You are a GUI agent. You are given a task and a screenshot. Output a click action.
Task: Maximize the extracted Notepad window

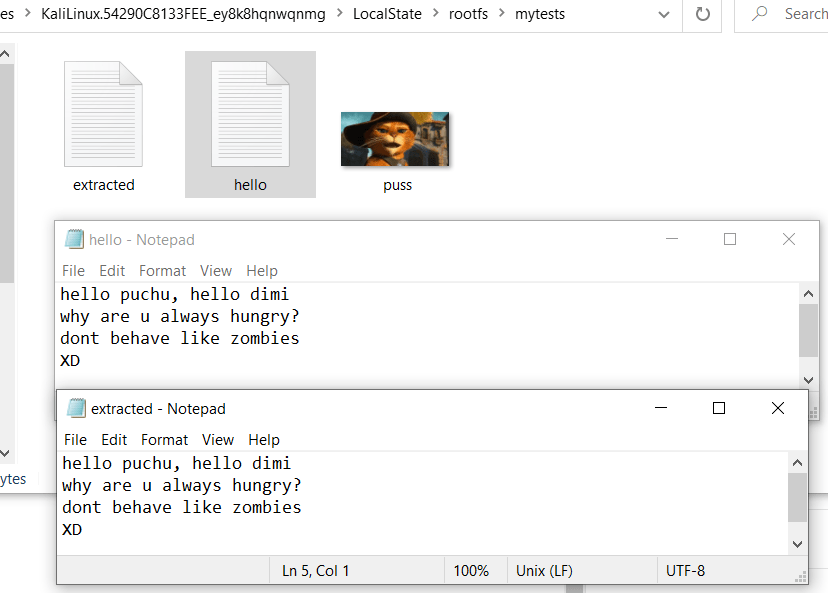pyautogui.click(x=718, y=408)
